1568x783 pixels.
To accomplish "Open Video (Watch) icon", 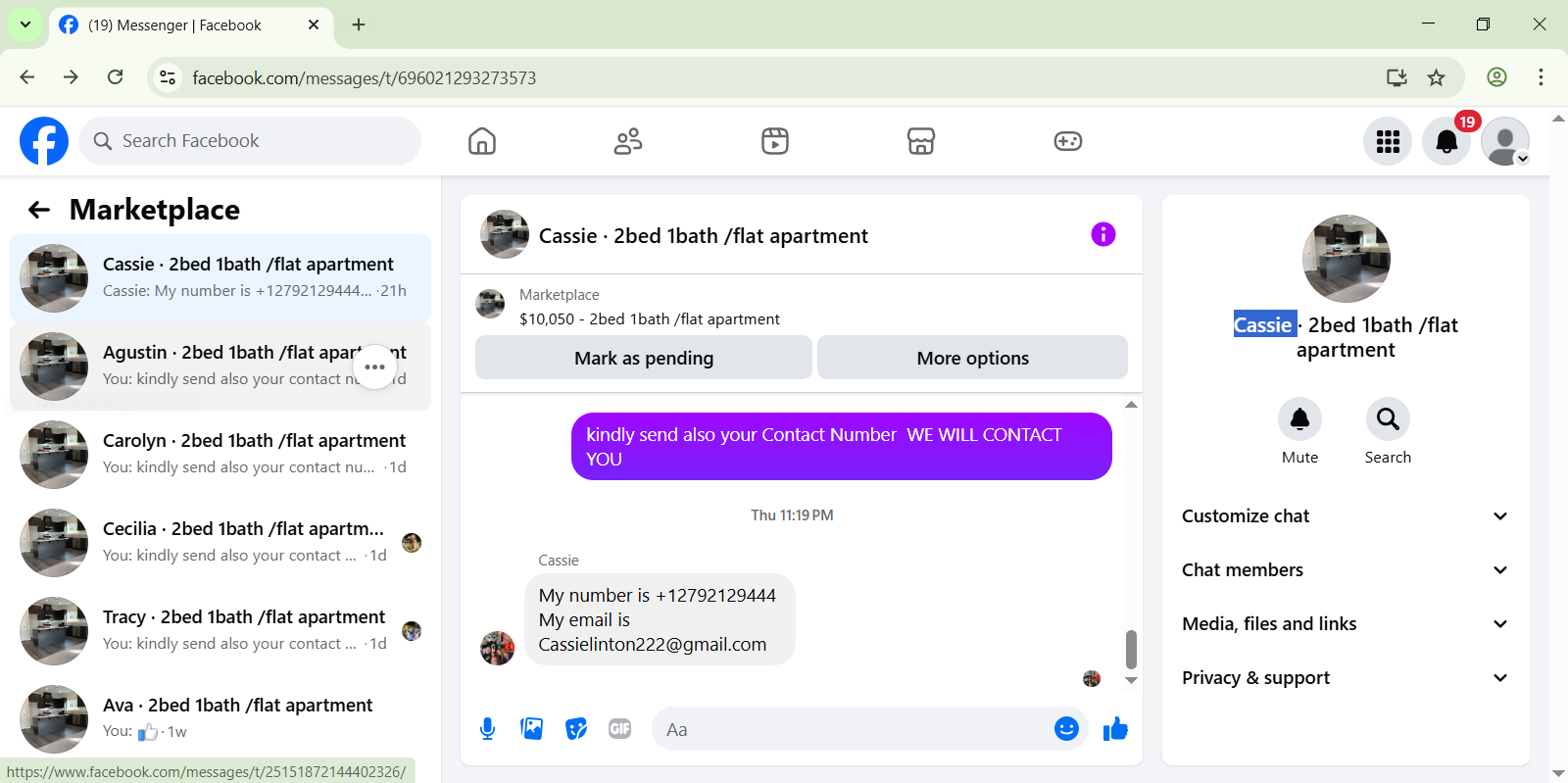I will 775,141.
